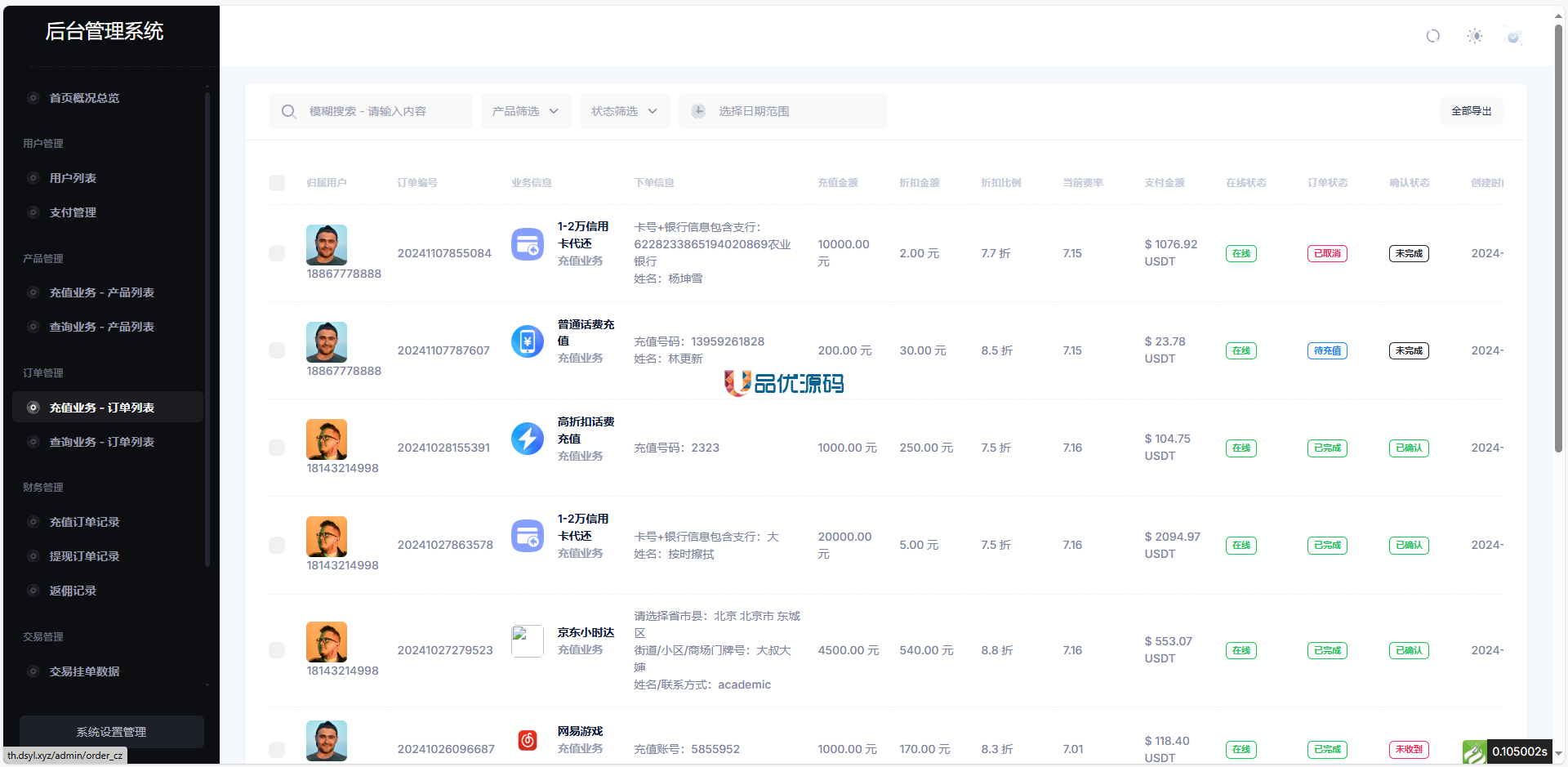Click 在线 tag for order 20241027863578
Image resolution: width=1568 pixels, height=767 pixels.
click(1241, 545)
